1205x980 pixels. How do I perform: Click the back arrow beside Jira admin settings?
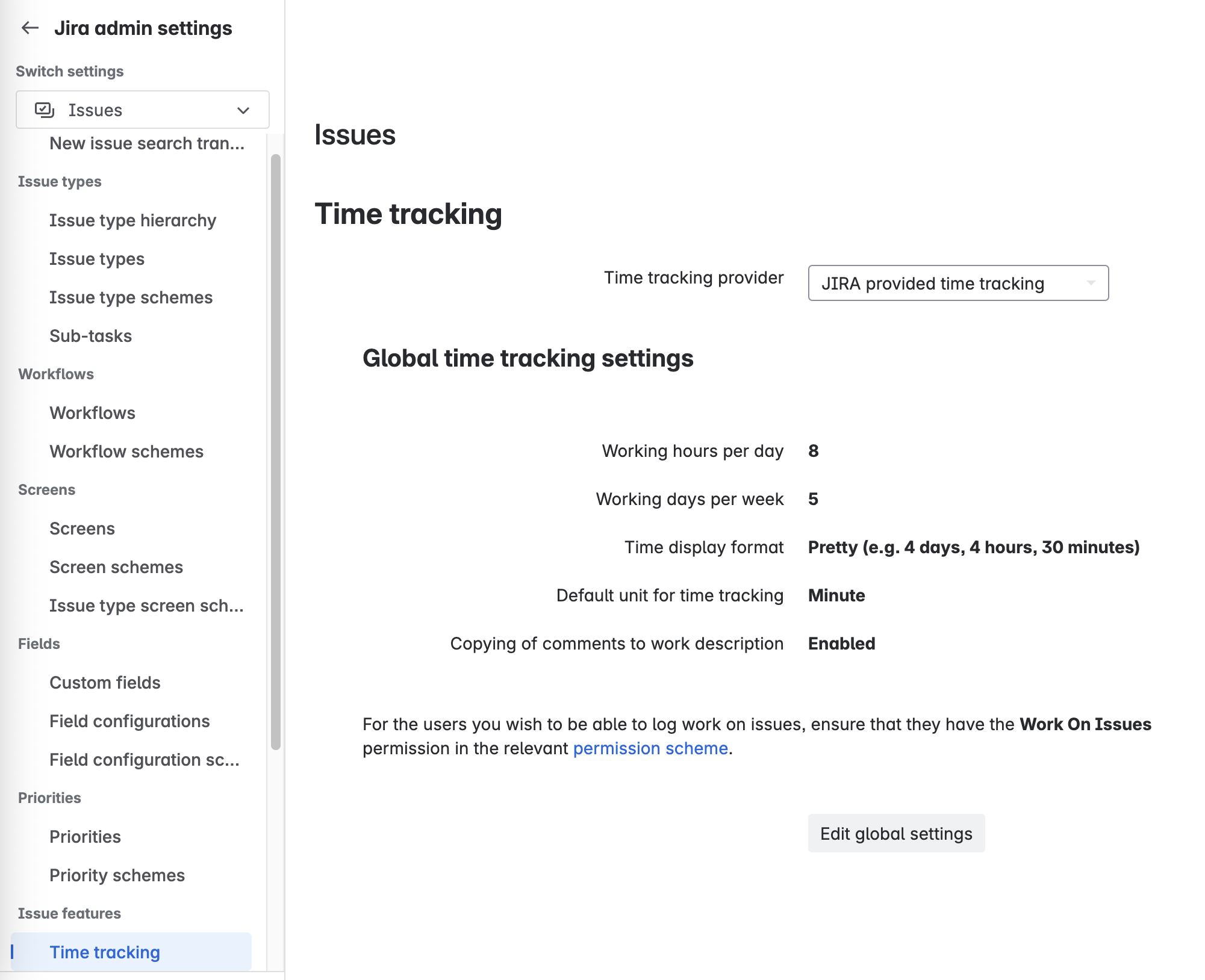click(x=28, y=28)
